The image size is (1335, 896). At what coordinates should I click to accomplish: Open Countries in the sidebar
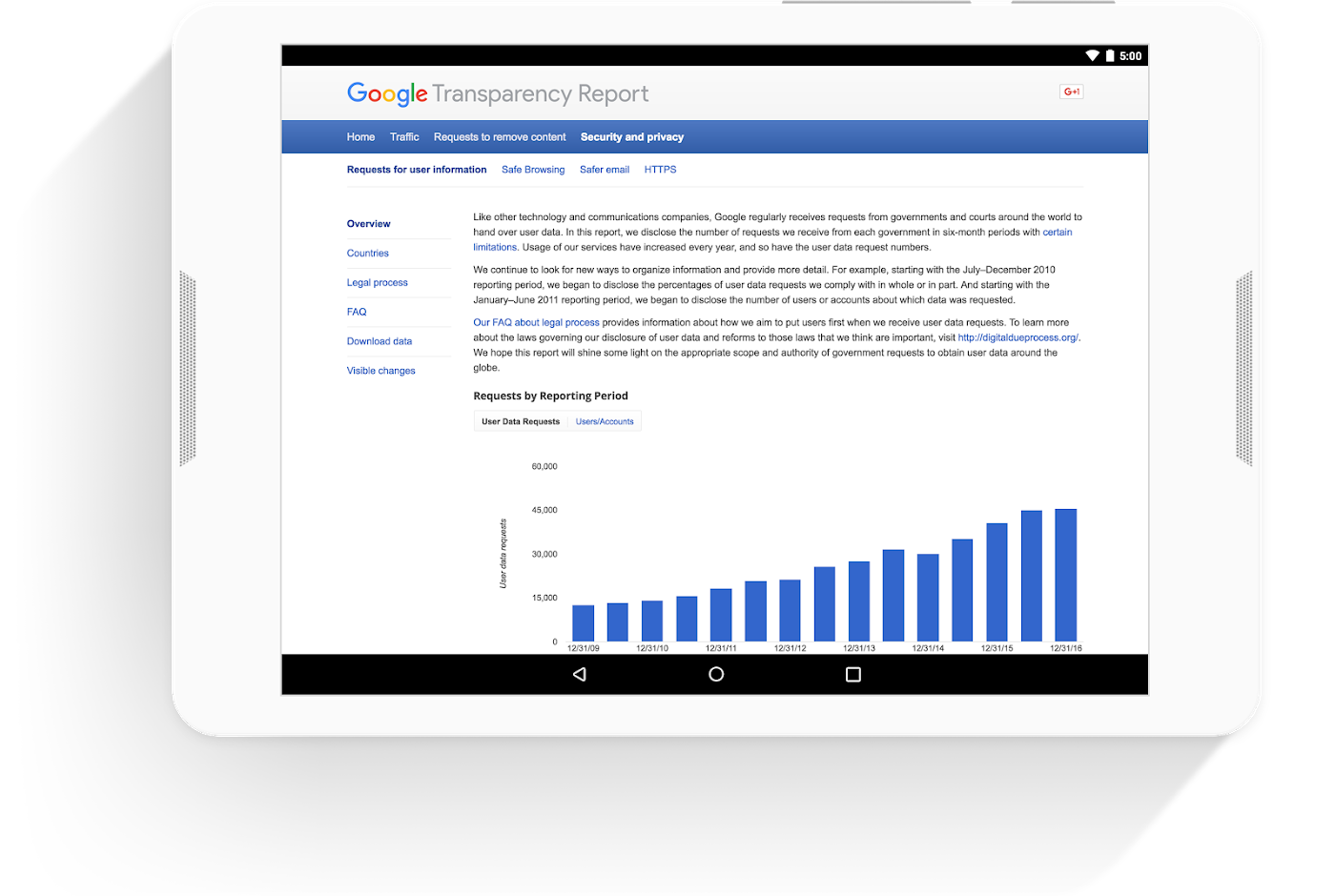[368, 254]
